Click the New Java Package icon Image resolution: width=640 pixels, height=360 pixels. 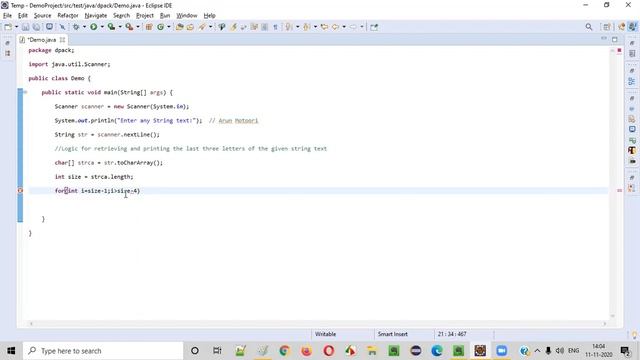149,27
